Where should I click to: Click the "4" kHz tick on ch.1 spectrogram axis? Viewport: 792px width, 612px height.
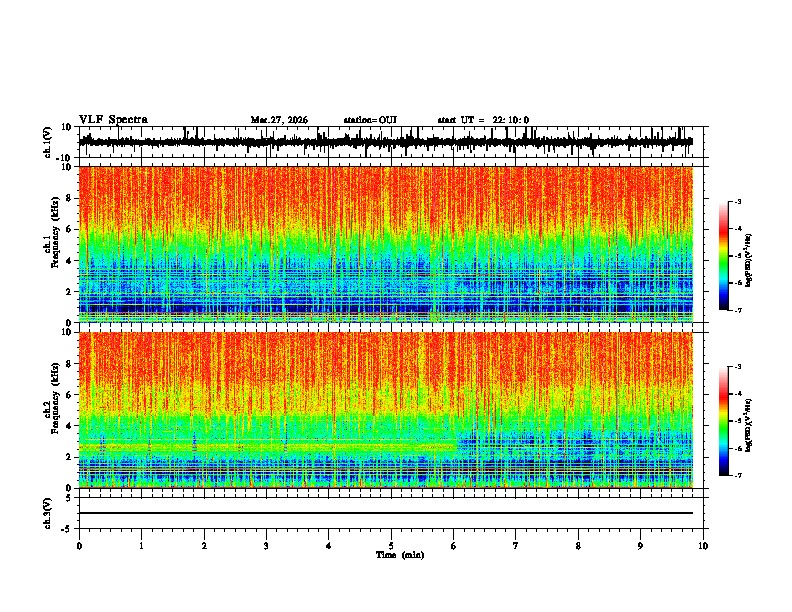pos(69,261)
